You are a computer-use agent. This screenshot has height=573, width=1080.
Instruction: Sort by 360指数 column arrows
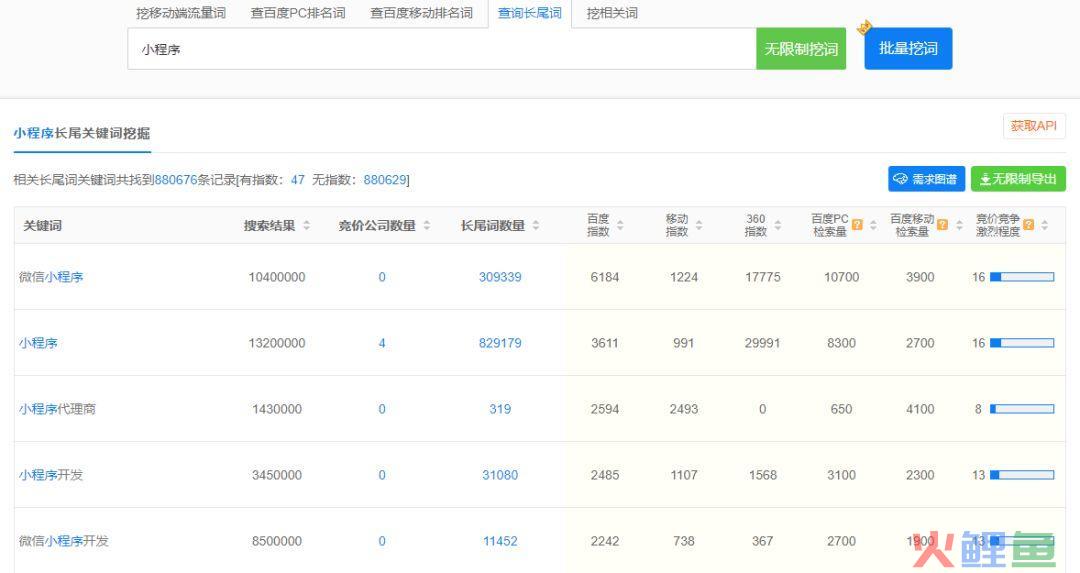[778, 225]
